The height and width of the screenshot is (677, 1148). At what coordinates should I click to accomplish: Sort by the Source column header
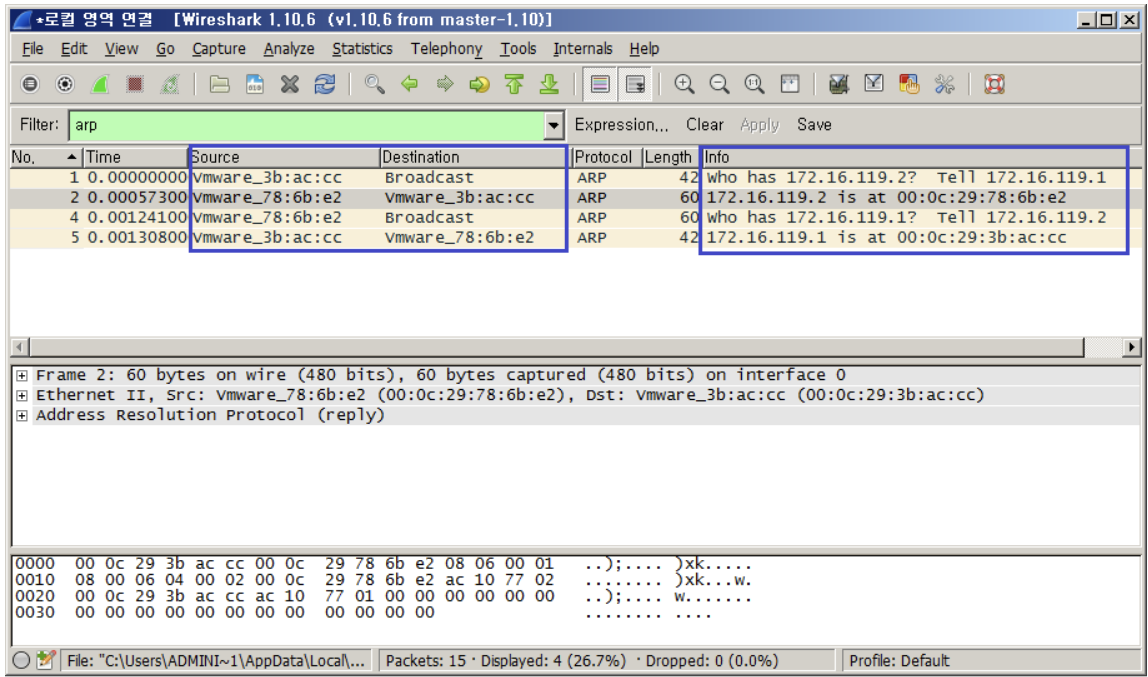(x=284, y=157)
